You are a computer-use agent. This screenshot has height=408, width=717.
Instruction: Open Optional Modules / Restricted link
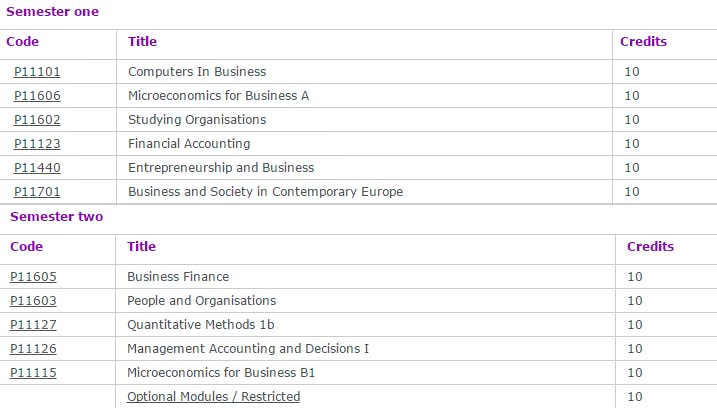tap(213, 397)
